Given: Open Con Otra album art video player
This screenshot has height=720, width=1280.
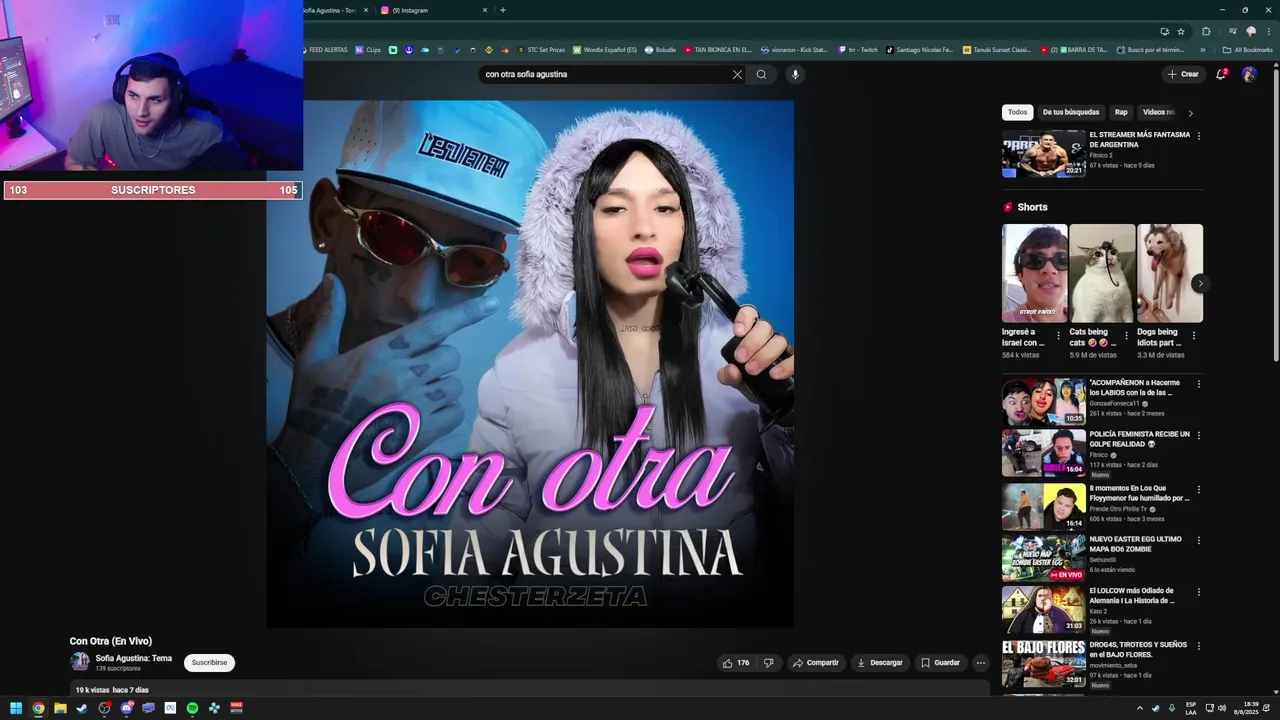Looking at the screenshot, I should coord(530,363).
